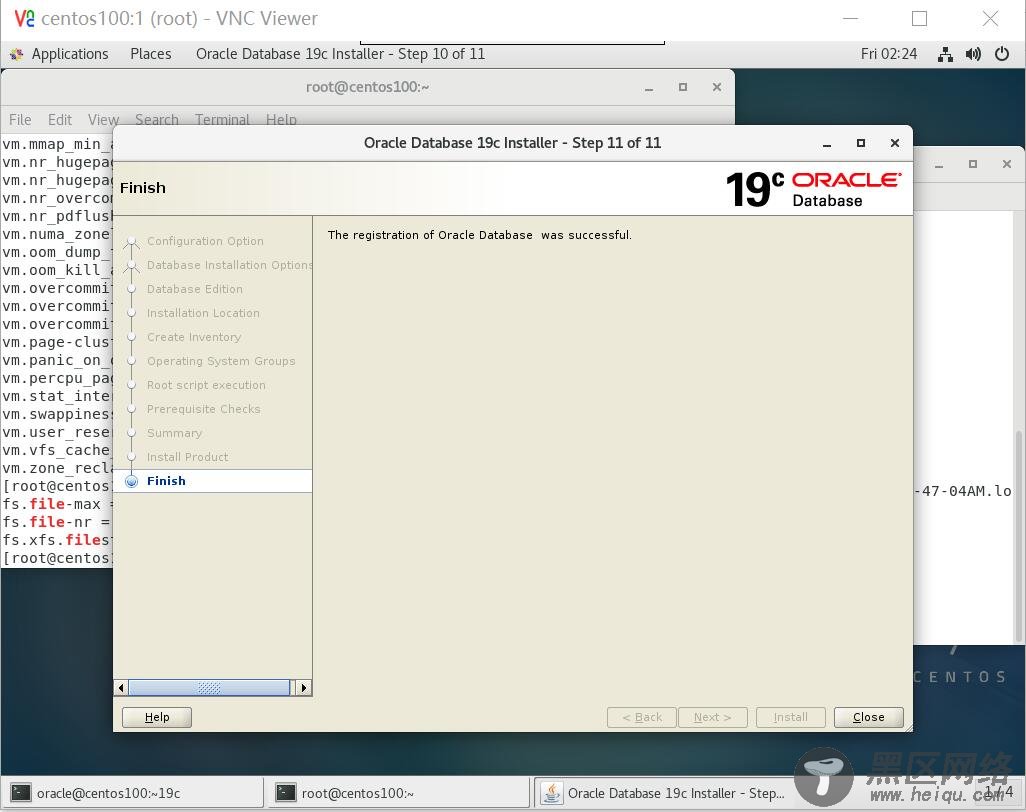
Task: Open the Places menu
Action: [150, 54]
